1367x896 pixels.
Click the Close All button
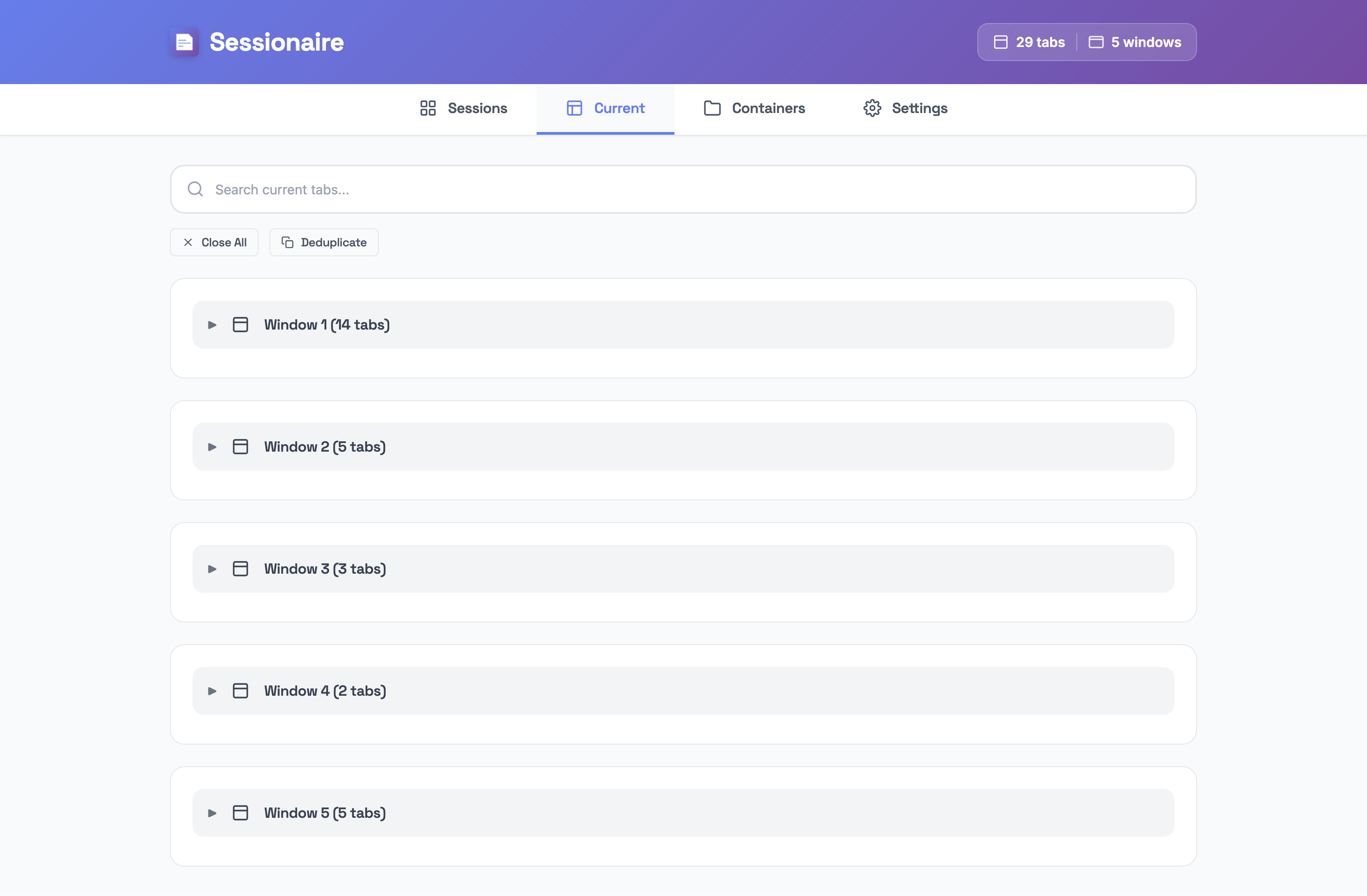pyautogui.click(x=214, y=242)
